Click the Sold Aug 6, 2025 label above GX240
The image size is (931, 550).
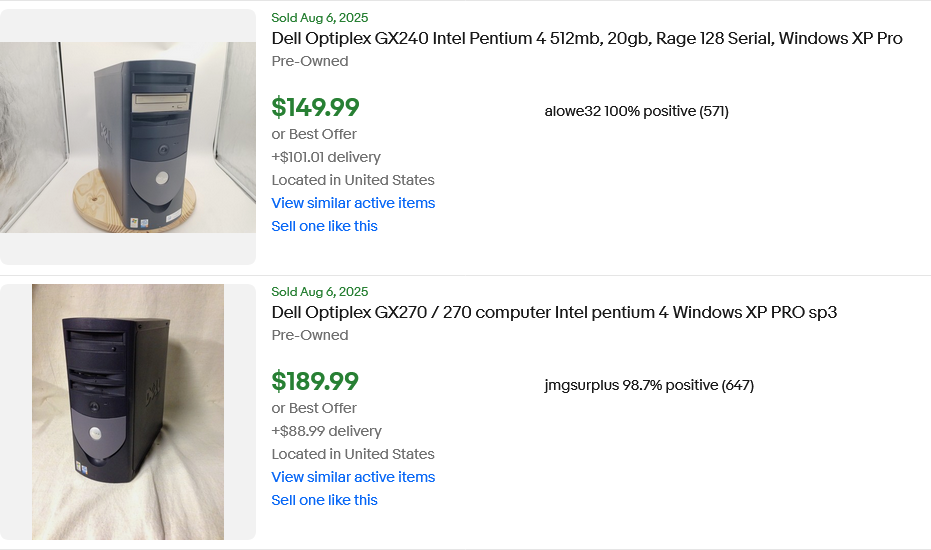click(320, 18)
